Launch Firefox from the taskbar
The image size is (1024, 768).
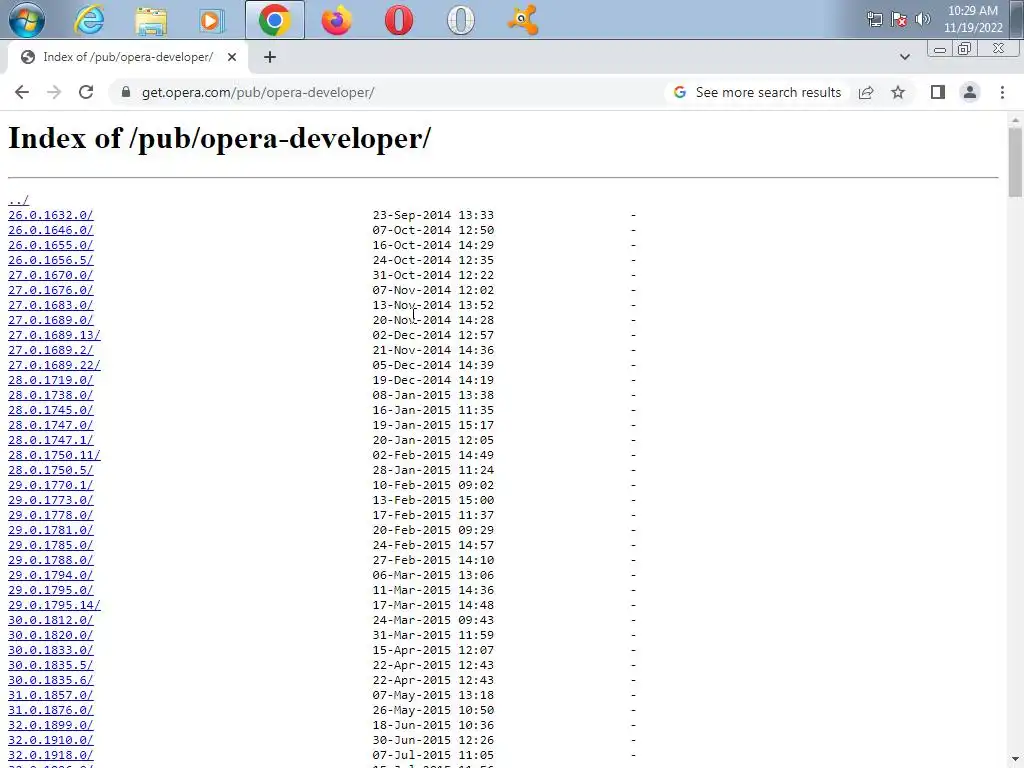click(x=336, y=20)
